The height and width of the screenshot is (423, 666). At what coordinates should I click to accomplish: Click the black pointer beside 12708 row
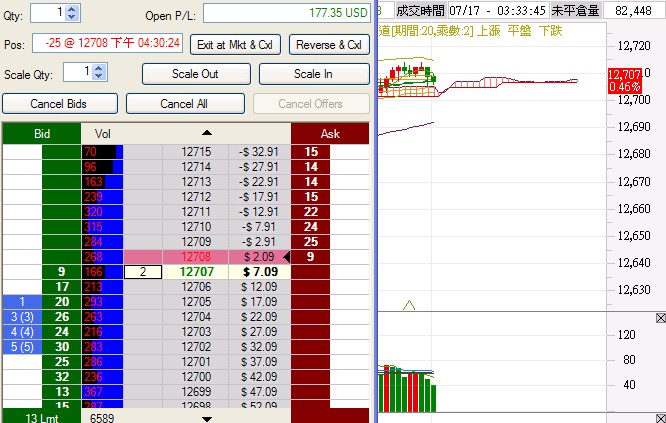click(287, 257)
